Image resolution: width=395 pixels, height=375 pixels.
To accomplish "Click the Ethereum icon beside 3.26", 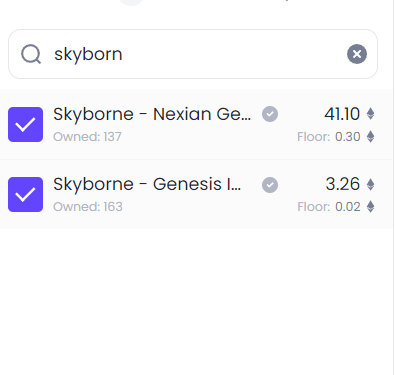I will (x=370, y=184).
